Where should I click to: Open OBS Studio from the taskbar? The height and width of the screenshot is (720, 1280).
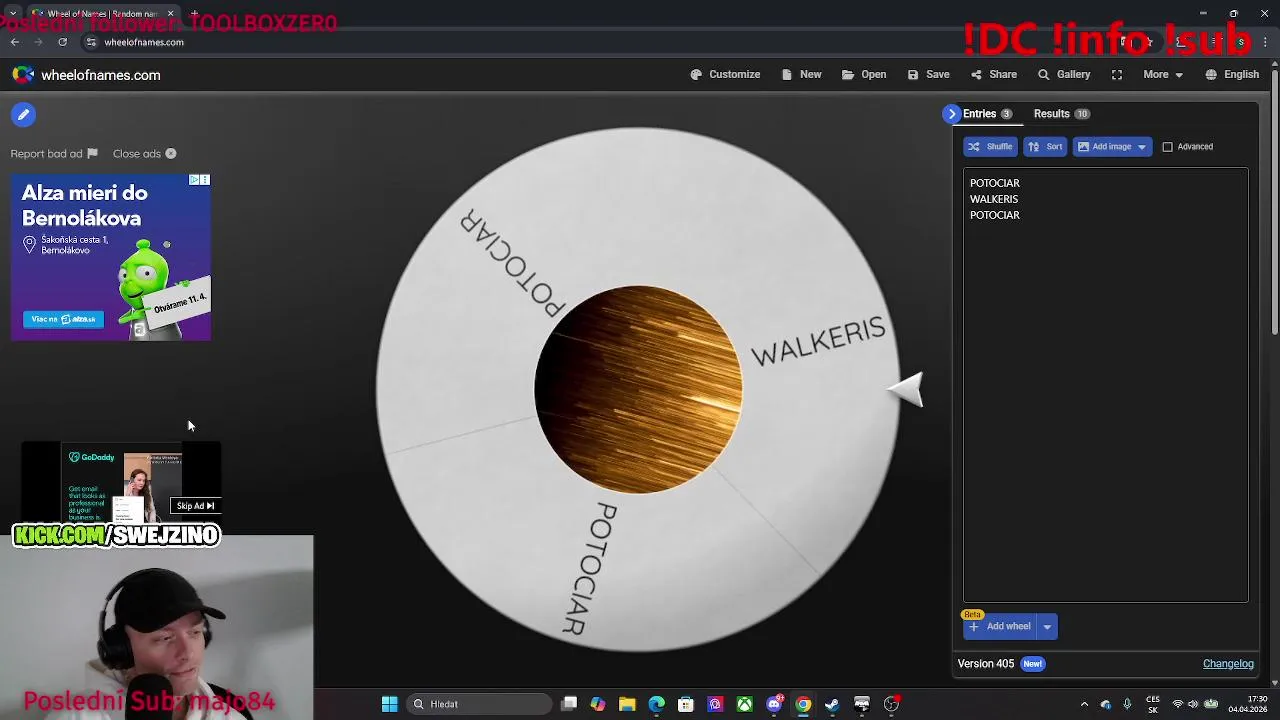click(x=891, y=704)
